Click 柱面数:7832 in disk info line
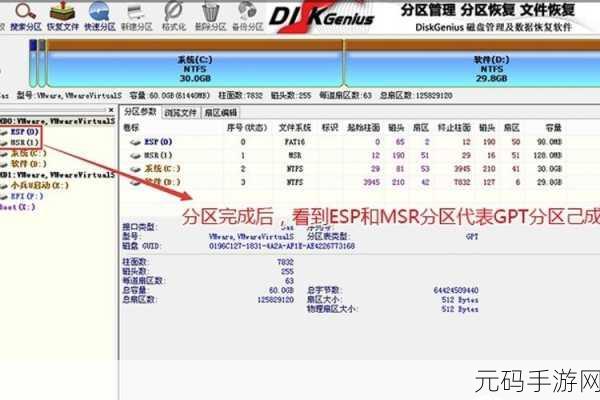The width and height of the screenshot is (600, 400). 240,95
